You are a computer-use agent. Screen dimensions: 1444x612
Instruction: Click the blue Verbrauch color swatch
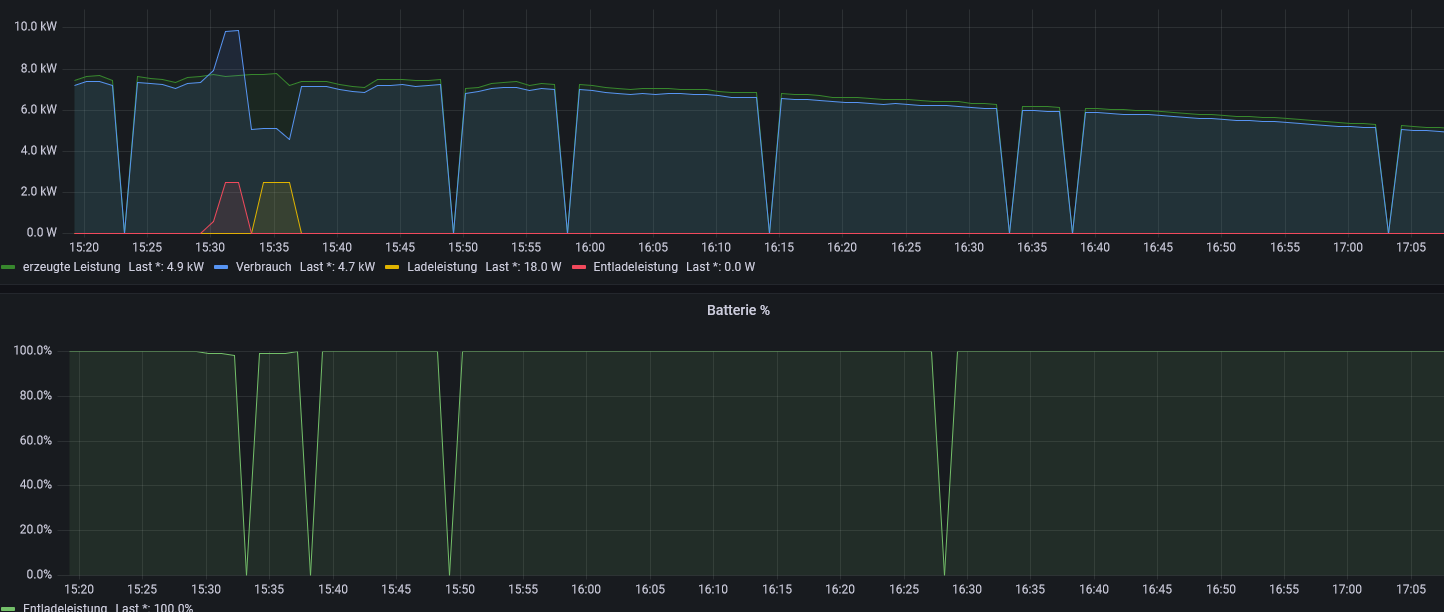(222, 267)
